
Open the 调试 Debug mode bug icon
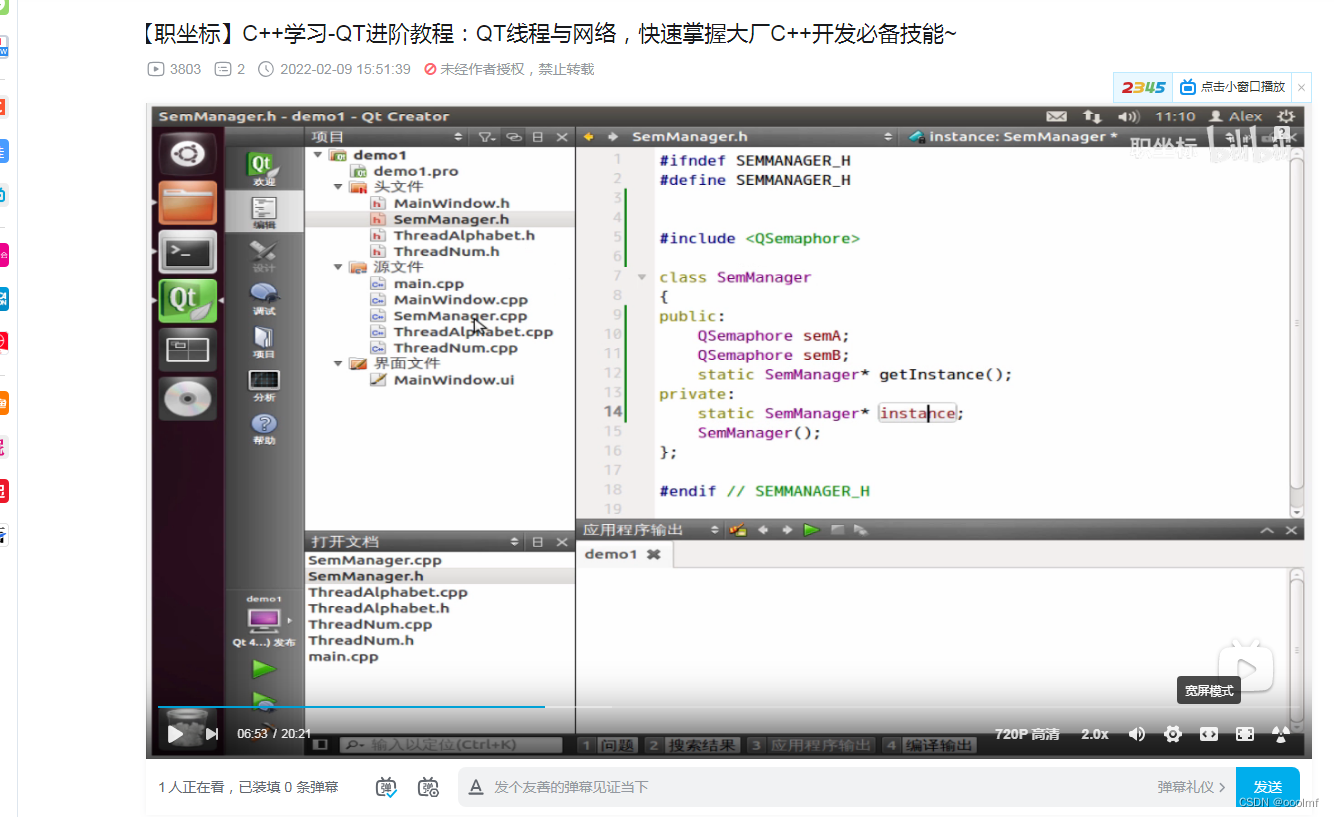(264, 299)
